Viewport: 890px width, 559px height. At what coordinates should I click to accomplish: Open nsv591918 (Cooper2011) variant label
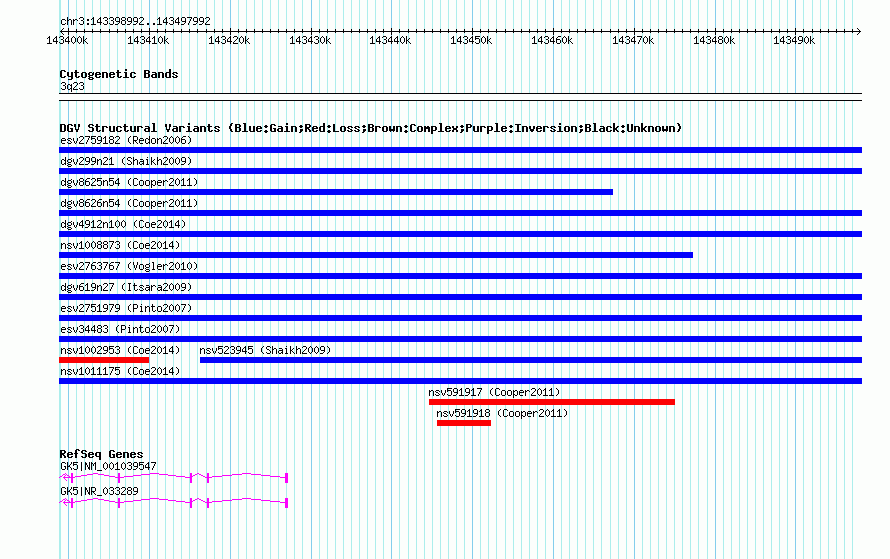pos(502,413)
